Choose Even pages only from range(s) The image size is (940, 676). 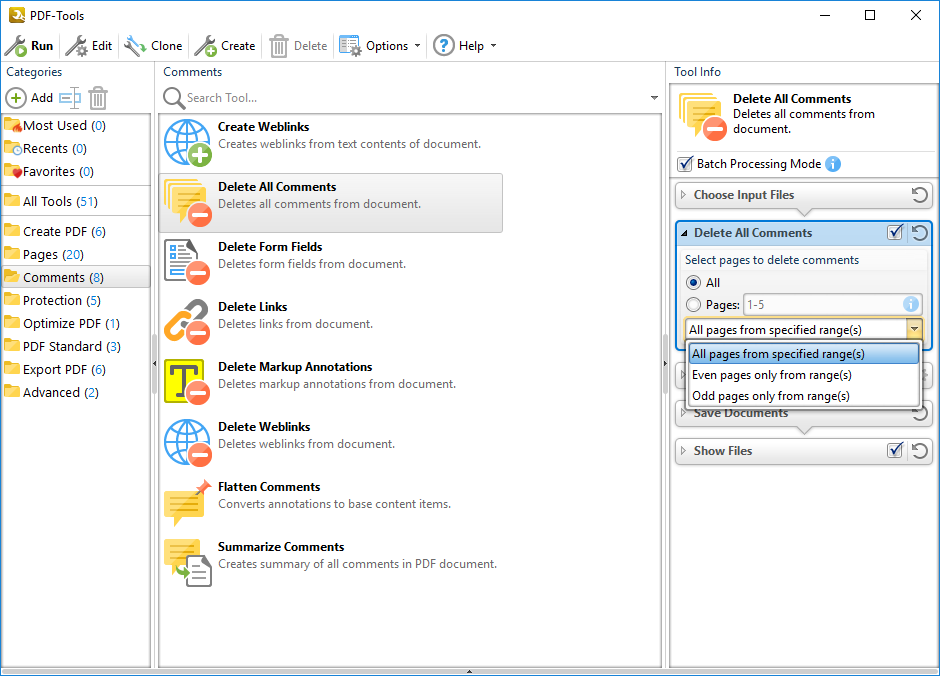pyautogui.click(x=772, y=375)
